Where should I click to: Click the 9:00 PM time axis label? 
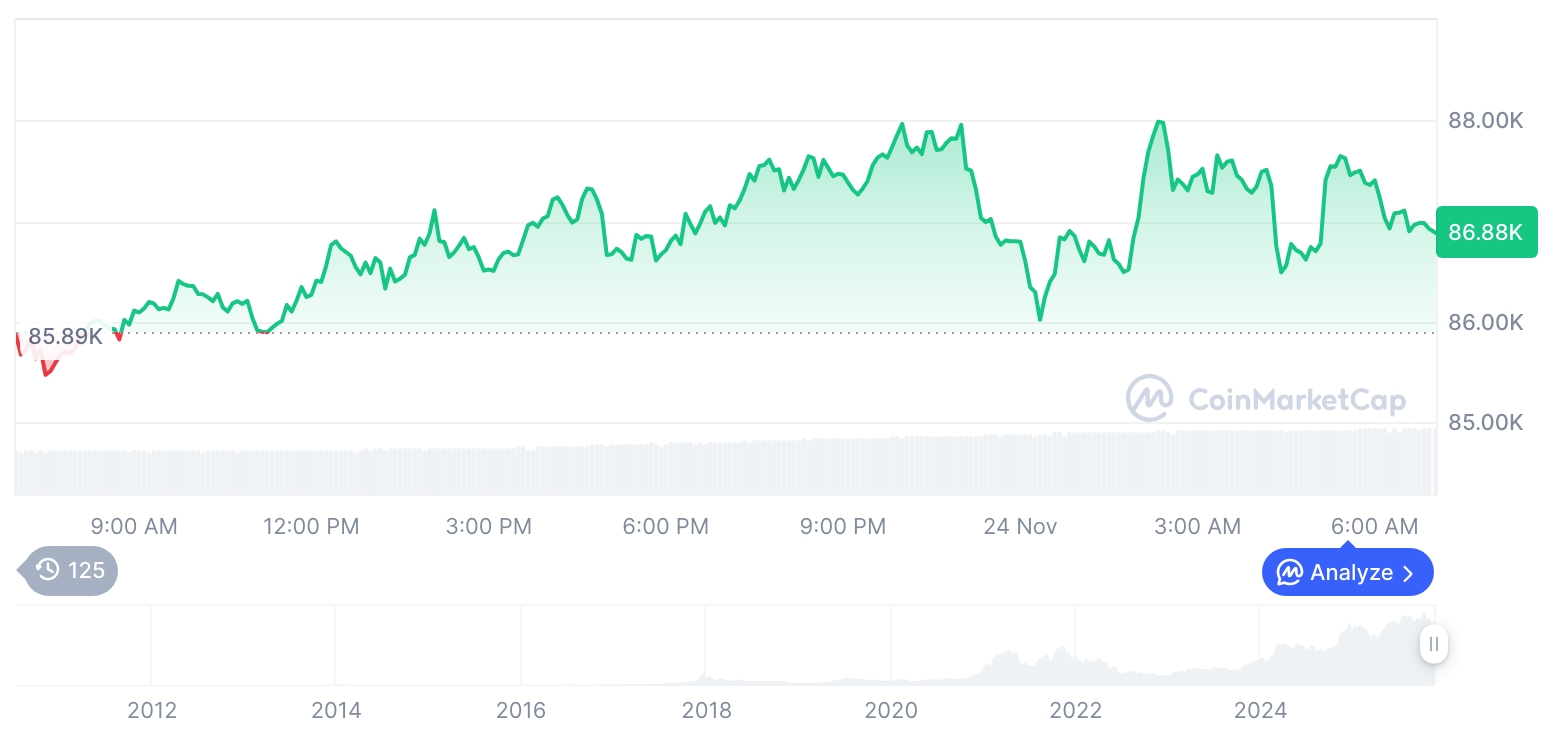(x=843, y=526)
